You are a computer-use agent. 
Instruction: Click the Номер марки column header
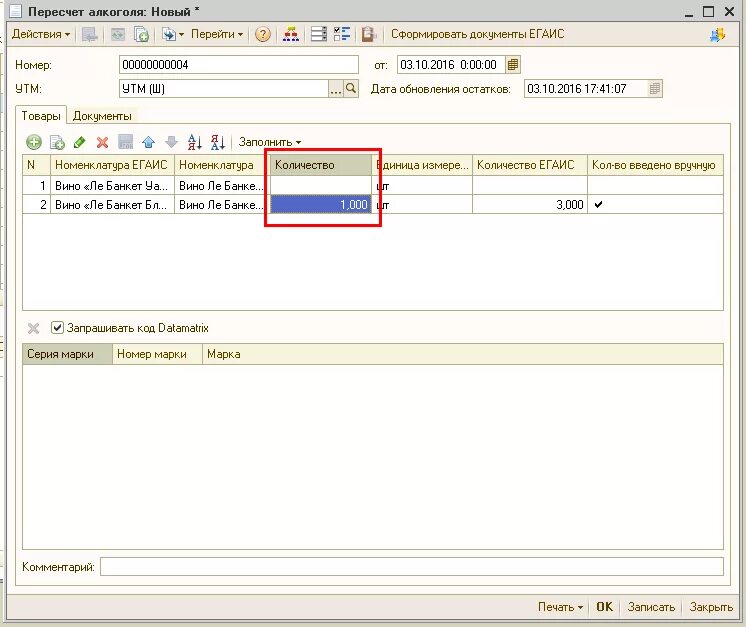(x=157, y=354)
